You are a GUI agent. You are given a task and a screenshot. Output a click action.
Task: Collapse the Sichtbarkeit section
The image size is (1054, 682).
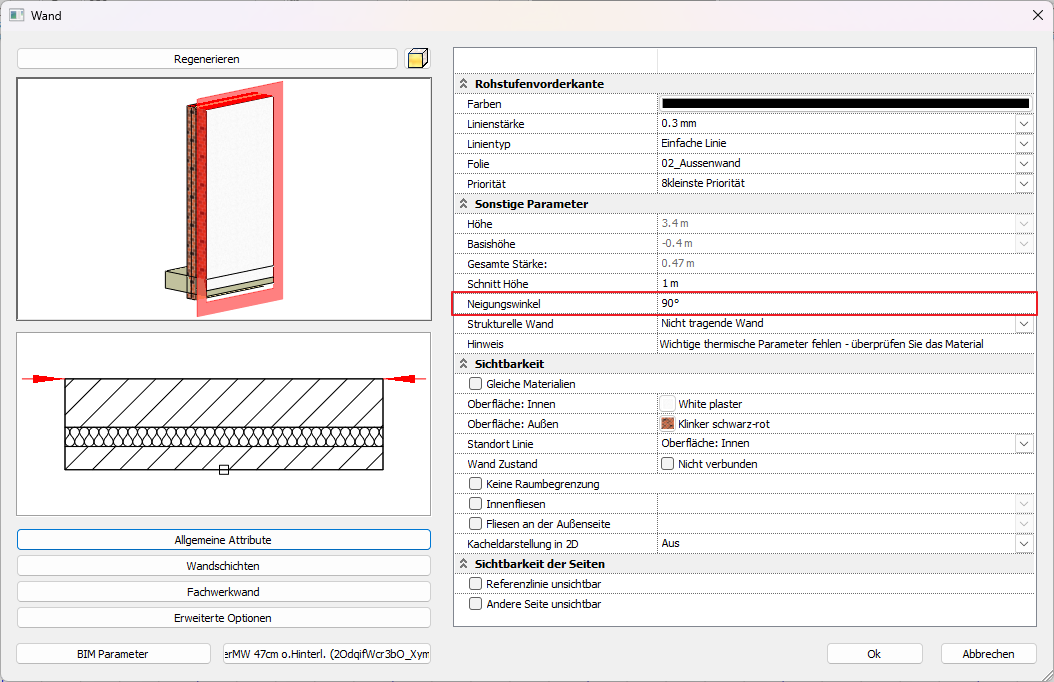pyautogui.click(x=463, y=364)
